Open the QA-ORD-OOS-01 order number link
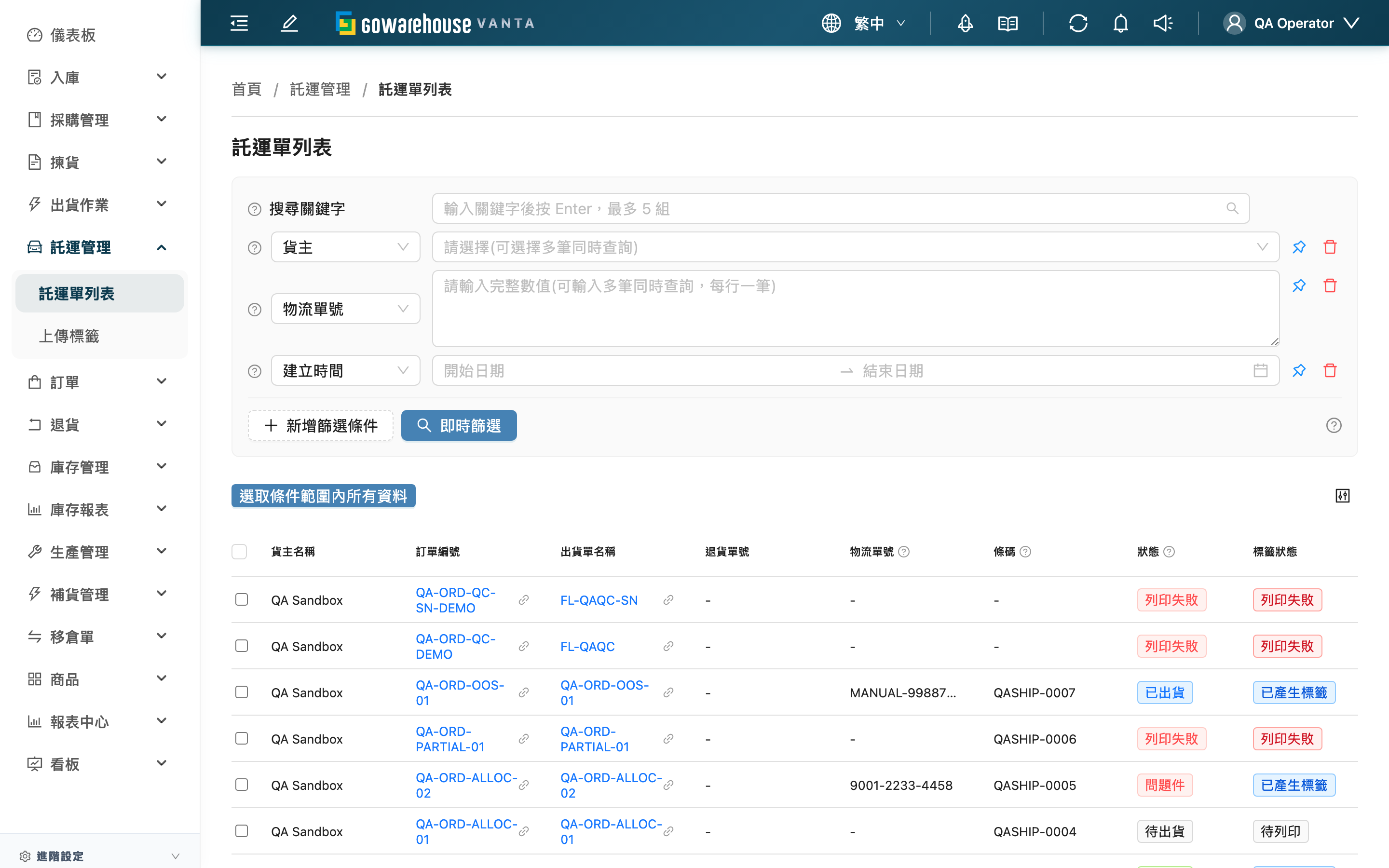1389x868 pixels. [x=460, y=692]
